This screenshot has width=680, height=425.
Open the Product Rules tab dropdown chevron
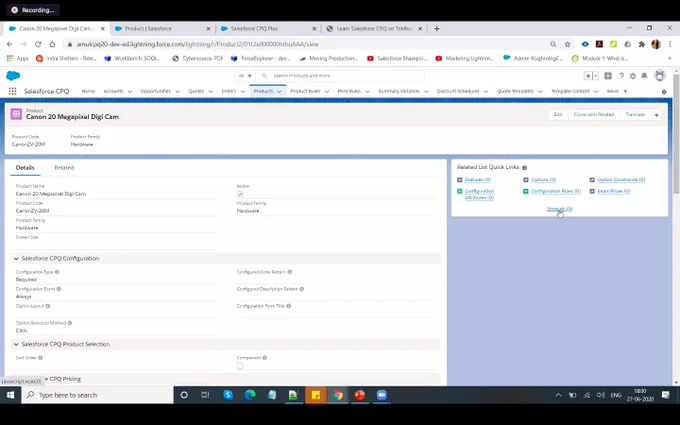[x=327, y=92]
